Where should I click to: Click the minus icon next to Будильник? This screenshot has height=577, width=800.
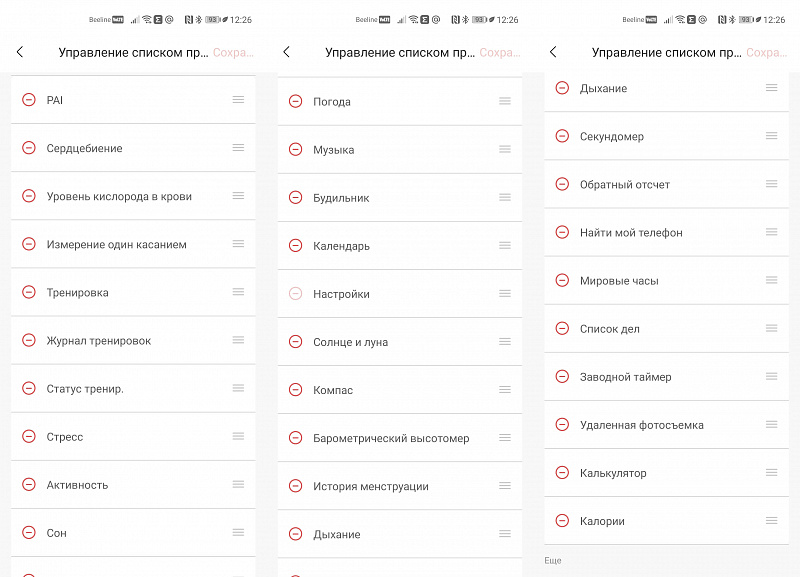point(295,198)
